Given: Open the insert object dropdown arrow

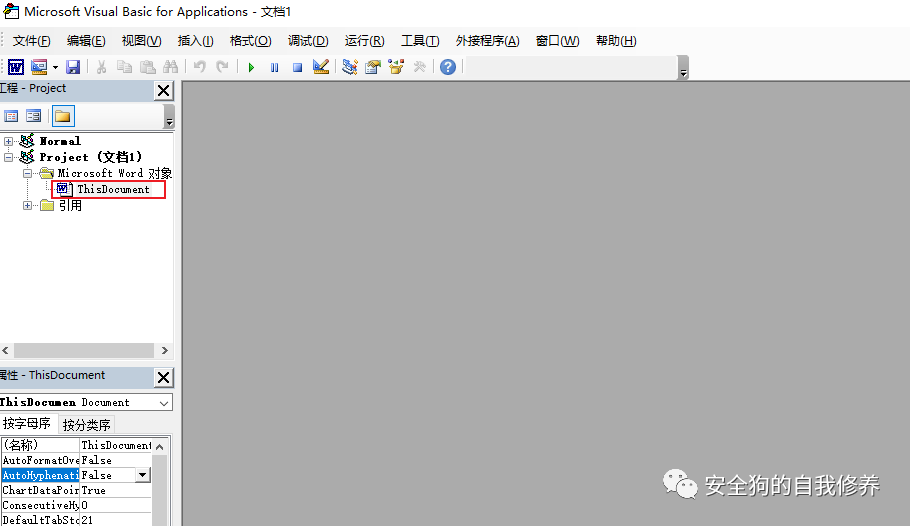Looking at the screenshot, I should pos(55,67).
